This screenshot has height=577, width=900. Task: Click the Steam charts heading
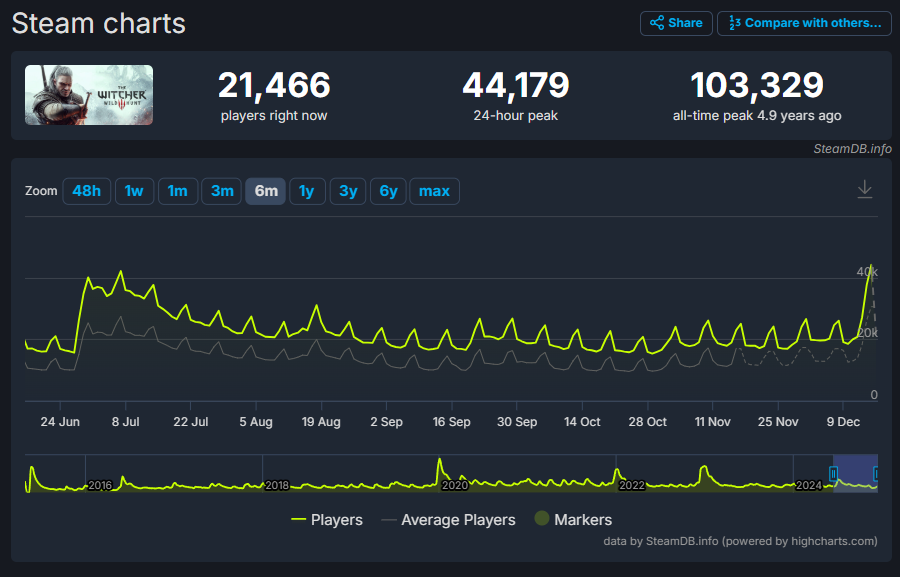(99, 24)
